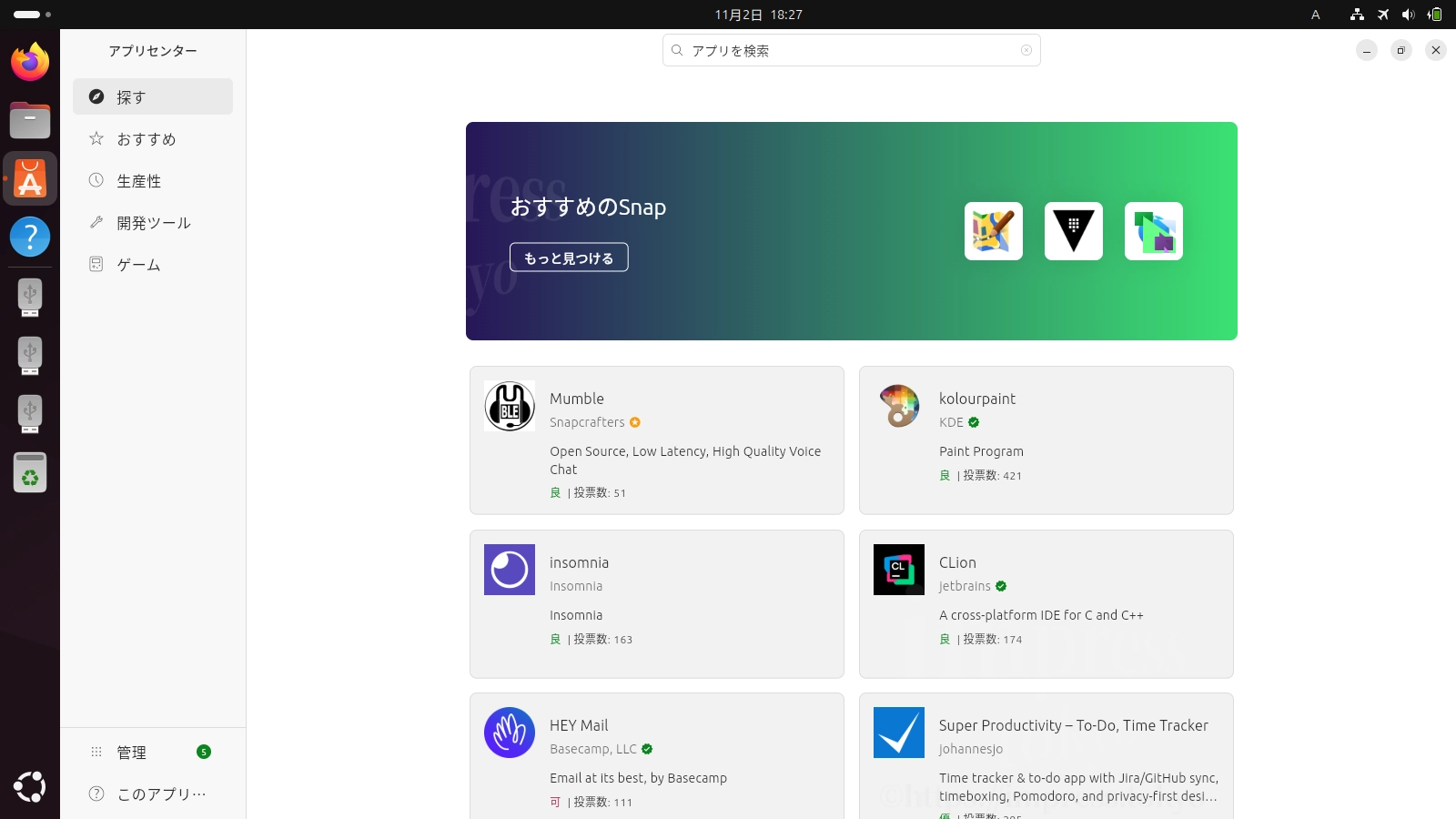Click the 投票数: 111 rating text
The height and width of the screenshot is (819, 1456).
click(x=602, y=802)
